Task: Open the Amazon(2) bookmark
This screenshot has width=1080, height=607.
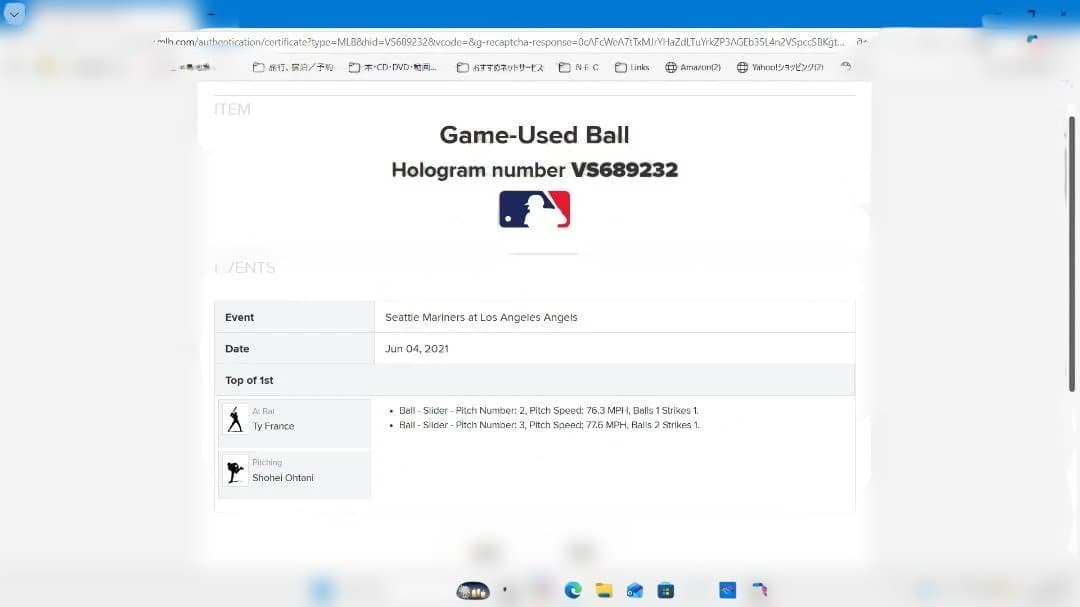Action: coord(693,67)
